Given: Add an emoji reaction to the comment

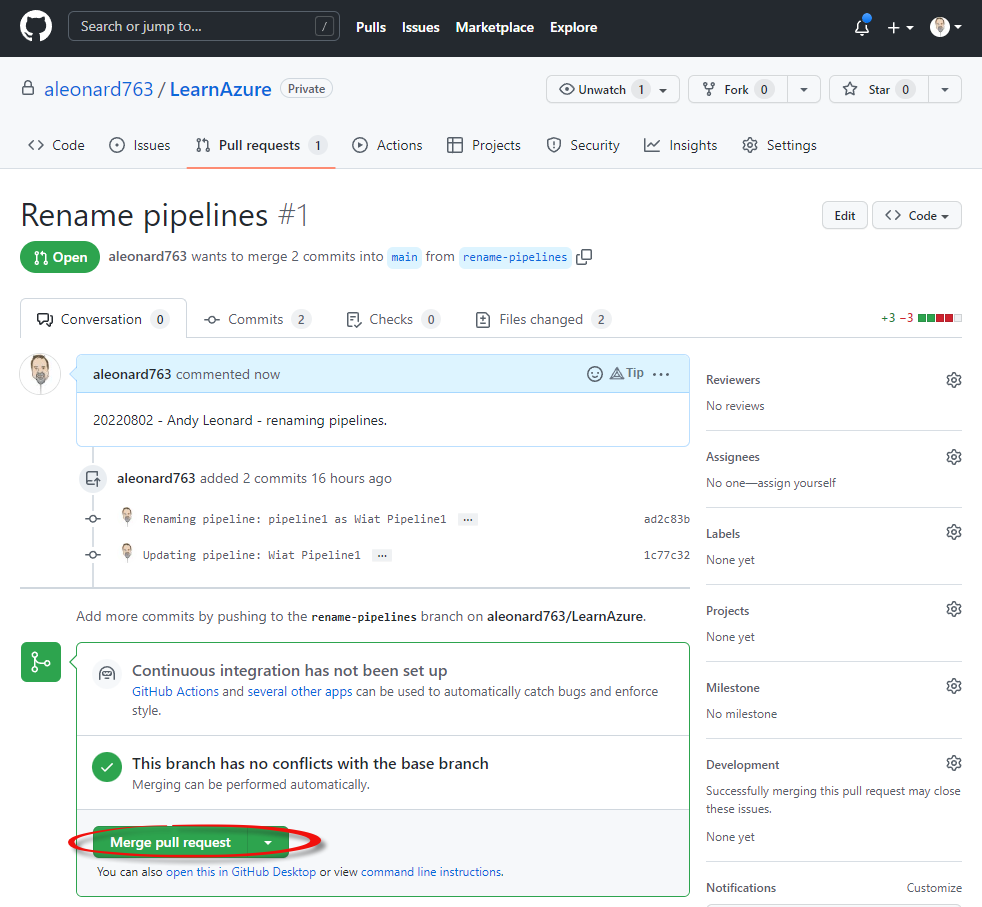Looking at the screenshot, I should tap(594, 374).
